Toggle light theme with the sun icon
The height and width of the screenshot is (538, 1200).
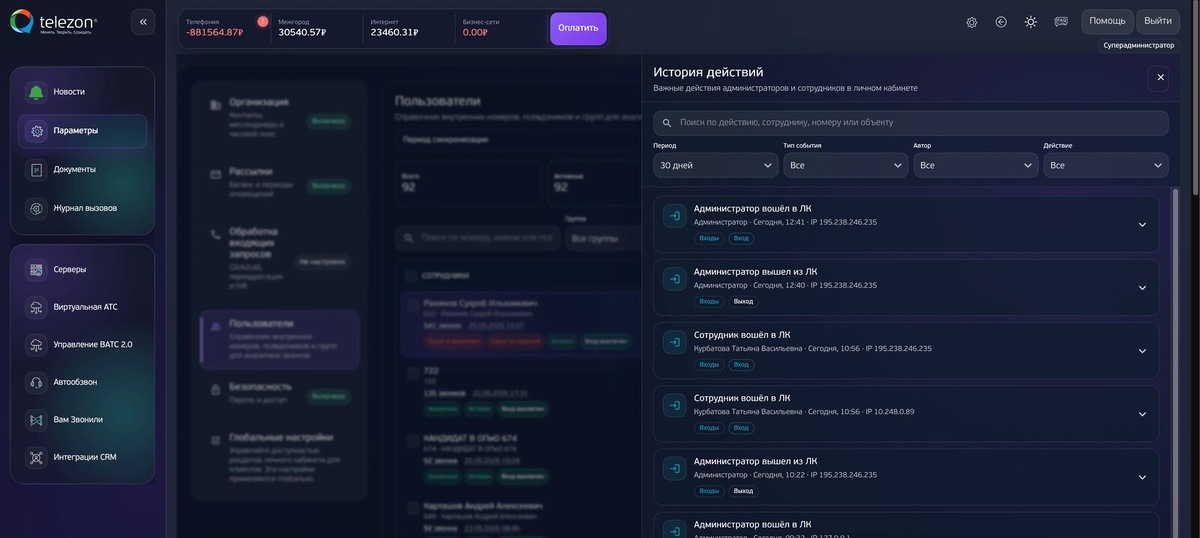click(1031, 22)
